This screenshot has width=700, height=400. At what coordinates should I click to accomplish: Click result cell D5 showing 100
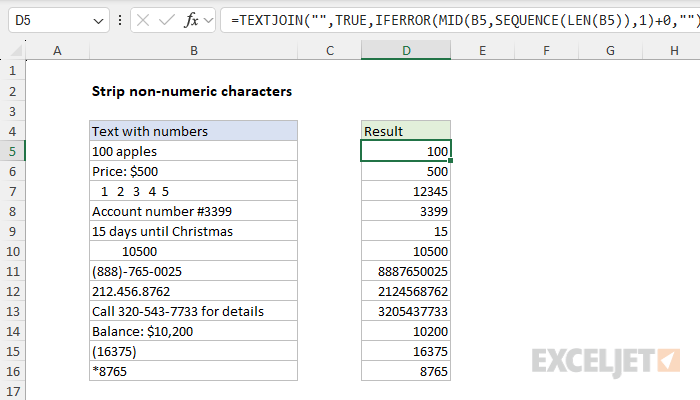(406, 151)
